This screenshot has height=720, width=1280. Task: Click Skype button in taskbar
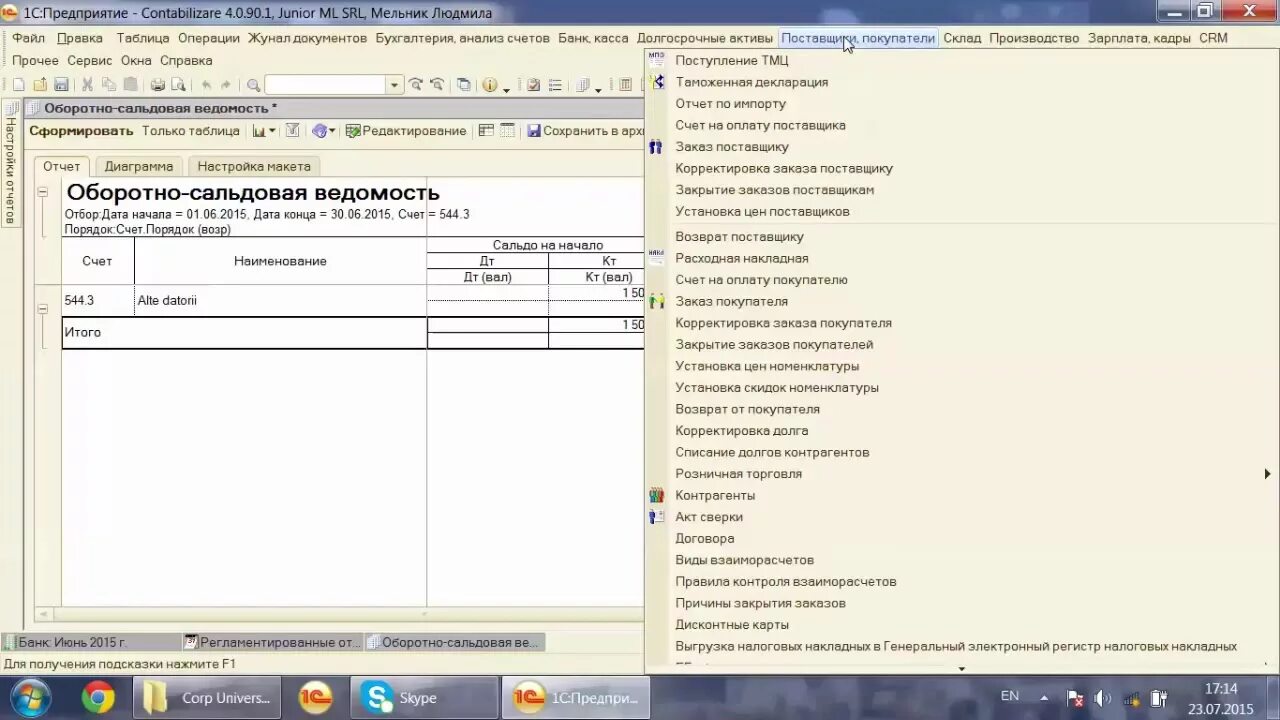click(x=424, y=697)
